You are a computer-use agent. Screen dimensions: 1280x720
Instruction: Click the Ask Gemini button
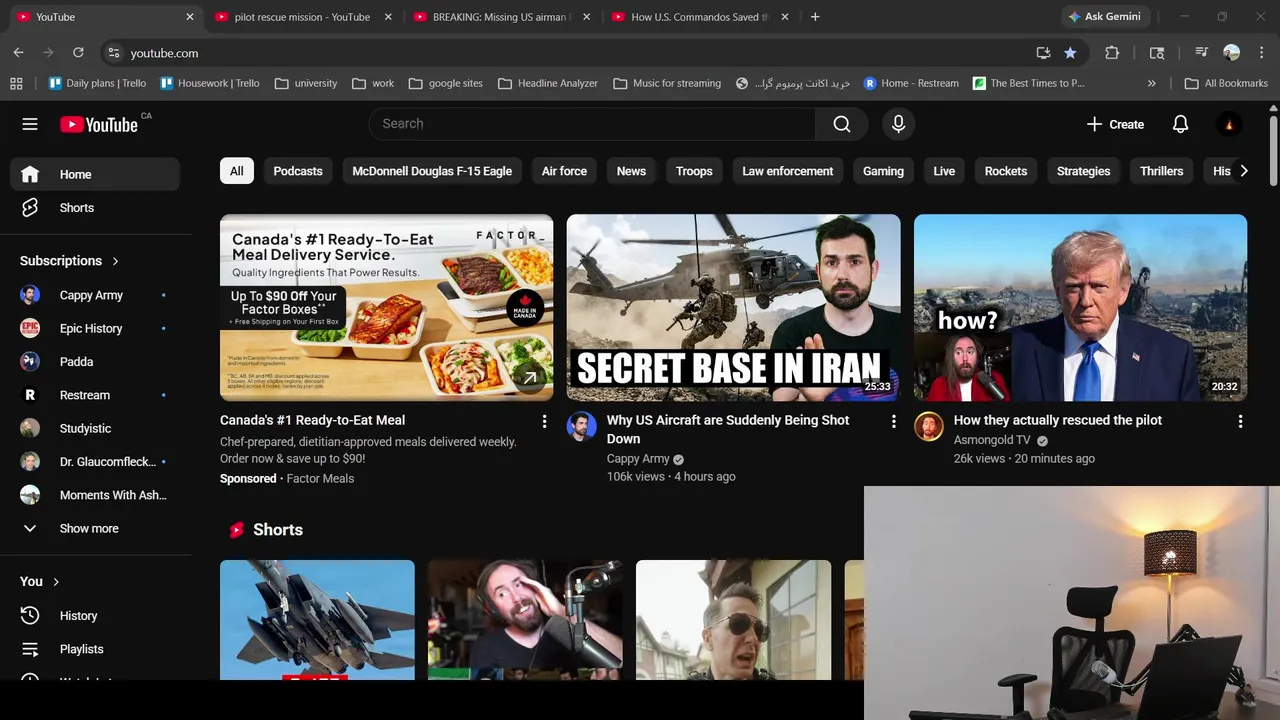(x=1106, y=17)
